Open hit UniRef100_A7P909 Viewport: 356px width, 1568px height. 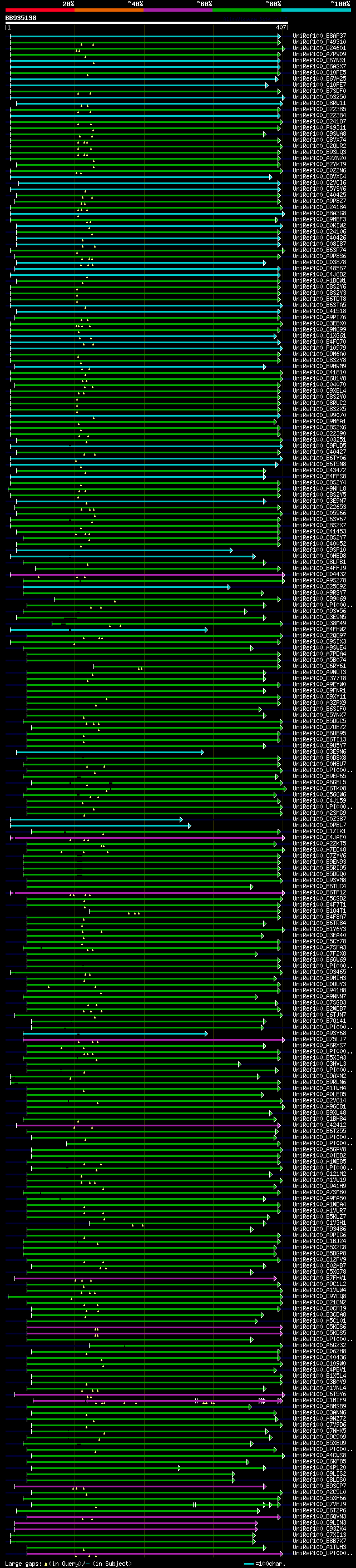[x=319, y=54]
